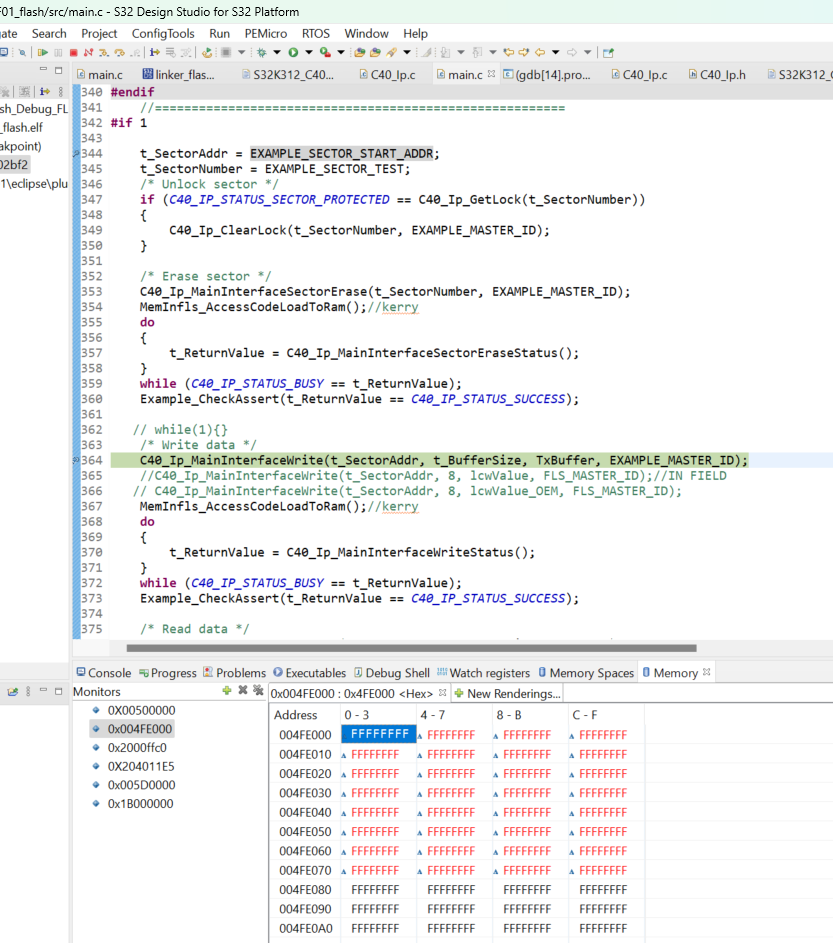
Task: Select the 0X00500000 memory monitor
Action: 141,710
